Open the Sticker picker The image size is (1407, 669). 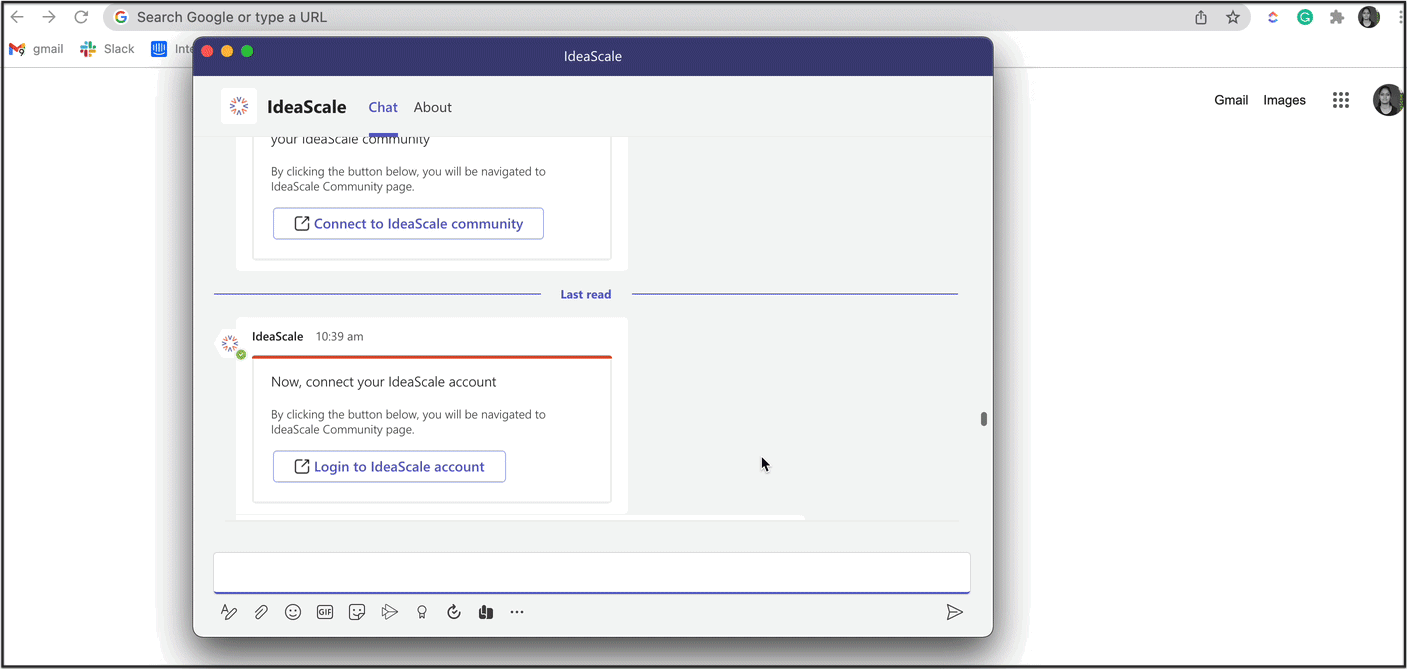pos(357,612)
